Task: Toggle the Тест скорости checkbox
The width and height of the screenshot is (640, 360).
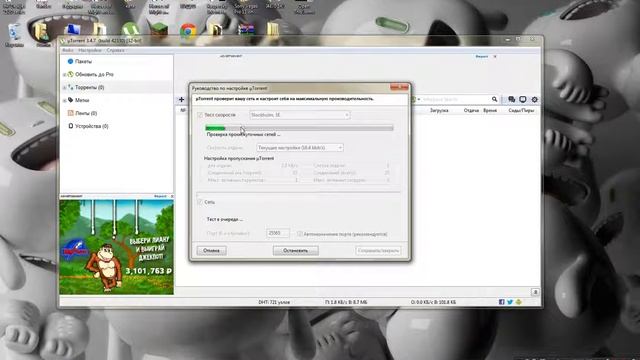Action: (200, 115)
